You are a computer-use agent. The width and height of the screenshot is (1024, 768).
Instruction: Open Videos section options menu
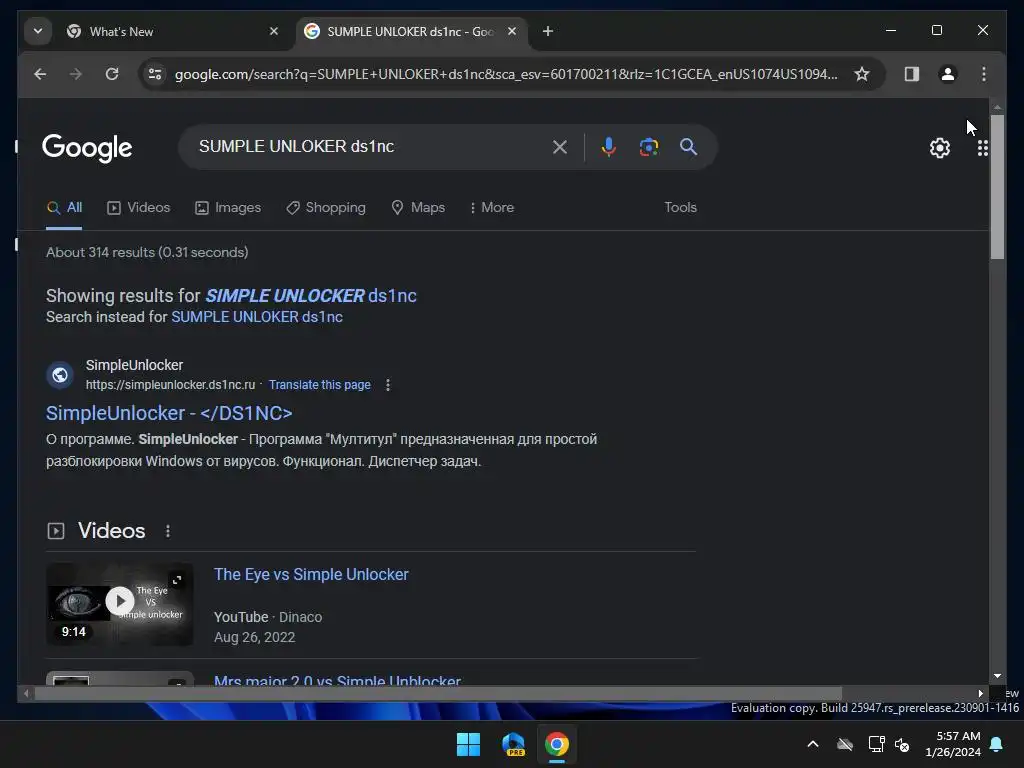tap(168, 531)
